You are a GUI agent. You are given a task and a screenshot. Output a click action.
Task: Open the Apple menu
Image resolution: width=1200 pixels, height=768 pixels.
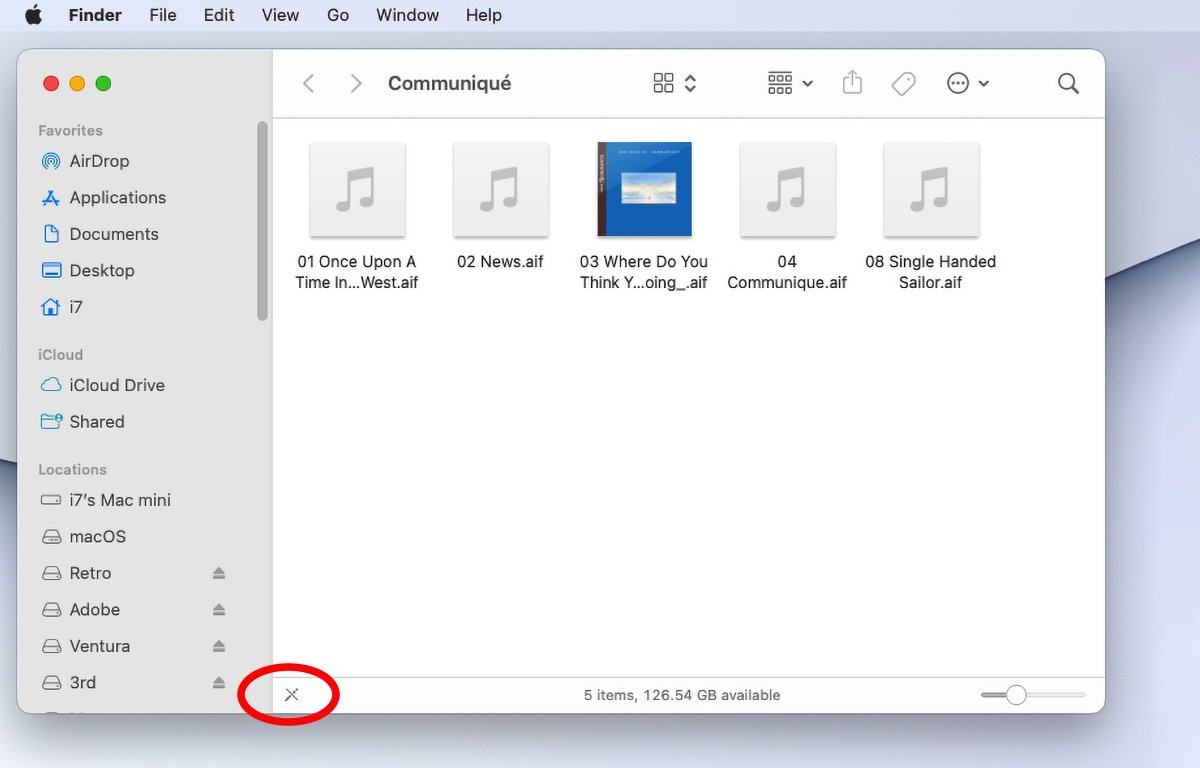(x=34, y=15)
